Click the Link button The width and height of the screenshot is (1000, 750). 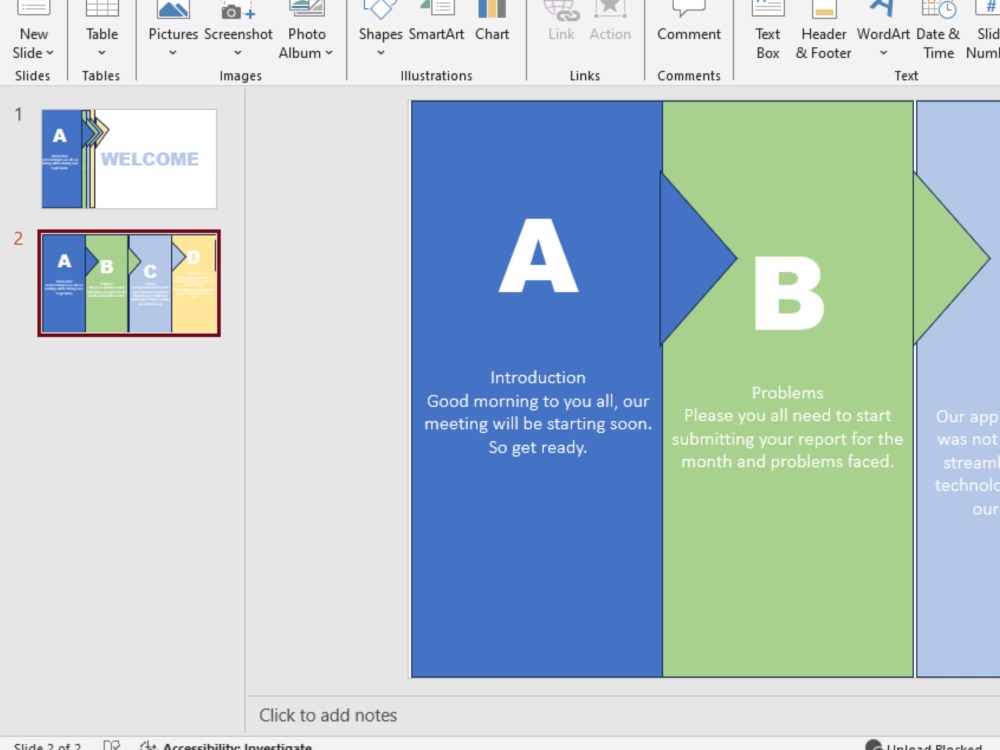pyautogui.click(x=561, y=24)
